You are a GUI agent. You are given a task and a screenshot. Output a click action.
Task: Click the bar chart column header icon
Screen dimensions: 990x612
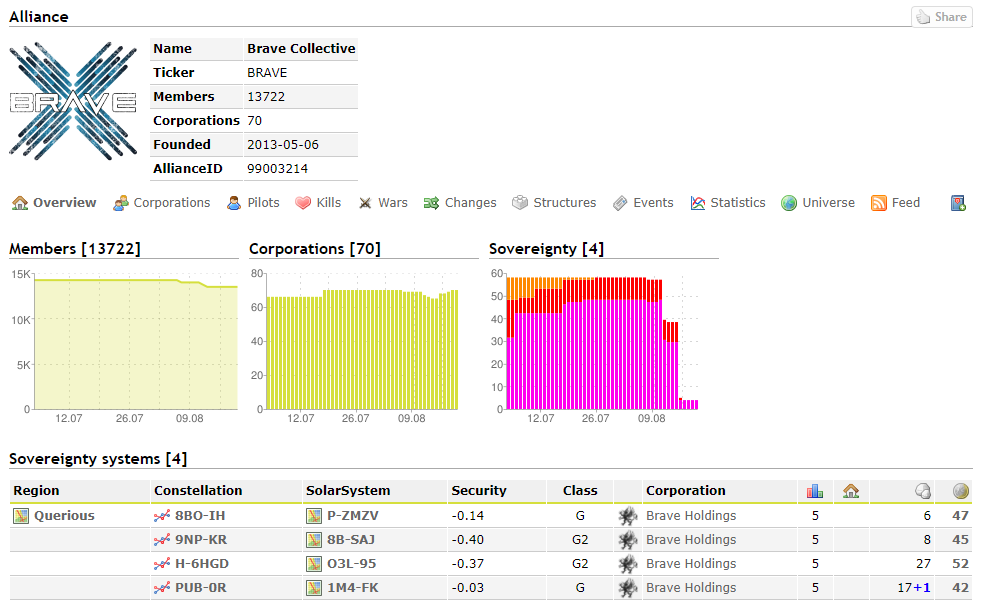tap(814, 491)
